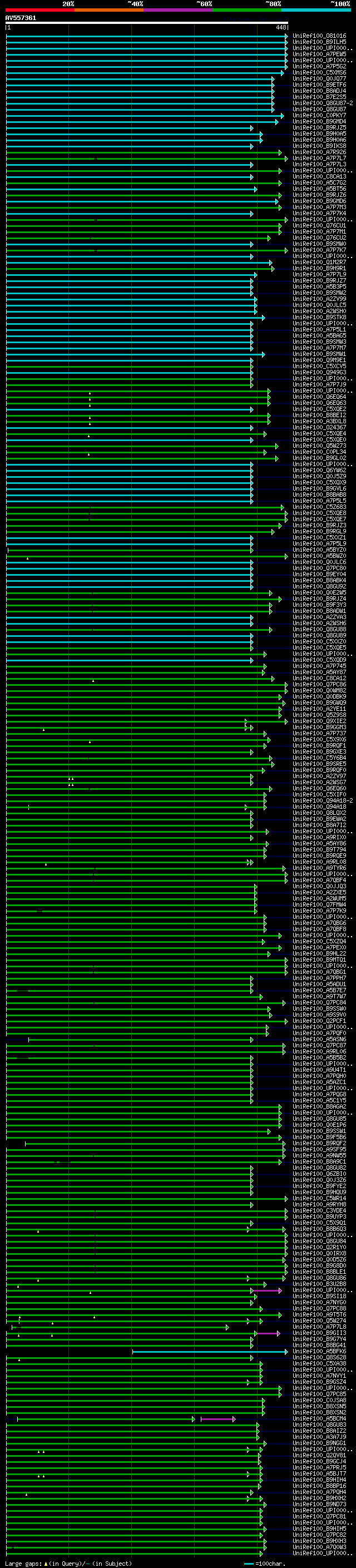Click hit label UniRef100_A5C7G2
This screenshot has width=356, height=1568.
tap(319, 182)
